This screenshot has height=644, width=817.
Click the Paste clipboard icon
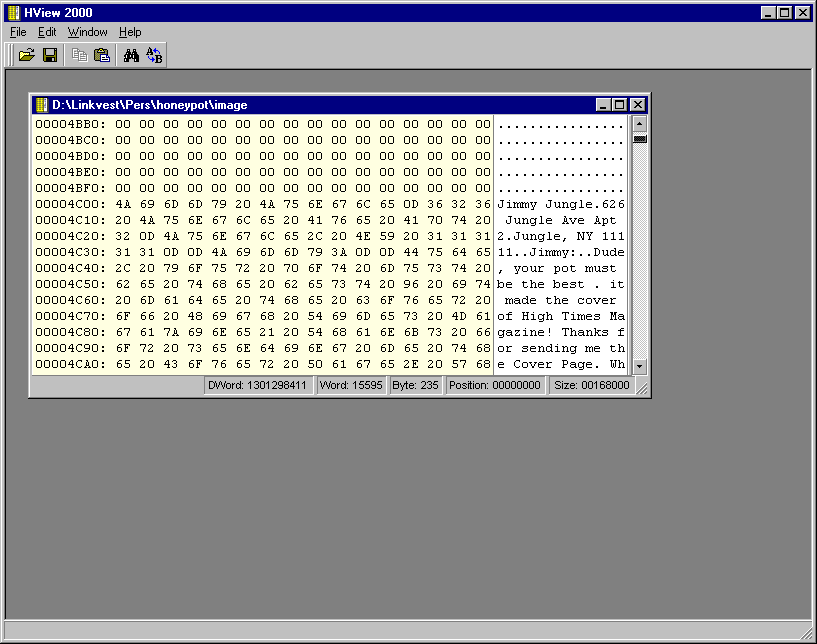[x=102, y=55]
